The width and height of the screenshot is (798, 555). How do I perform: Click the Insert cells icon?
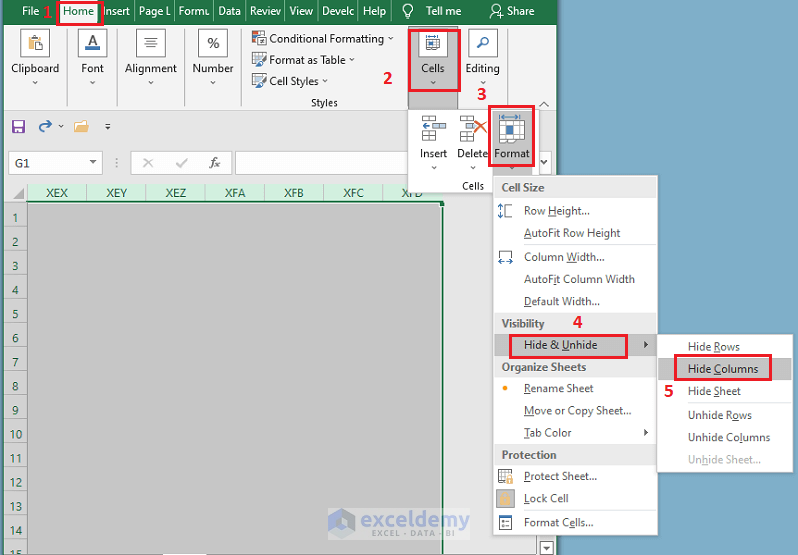click(x=434, y=129)
